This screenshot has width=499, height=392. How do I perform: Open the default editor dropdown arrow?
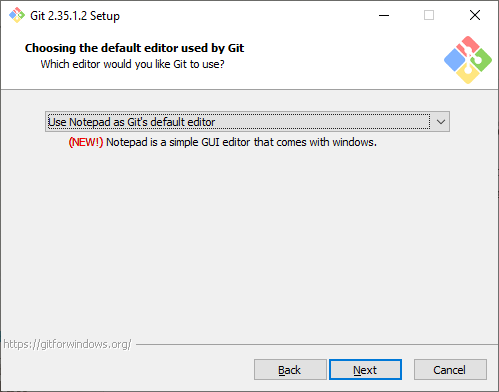point(441,122)
